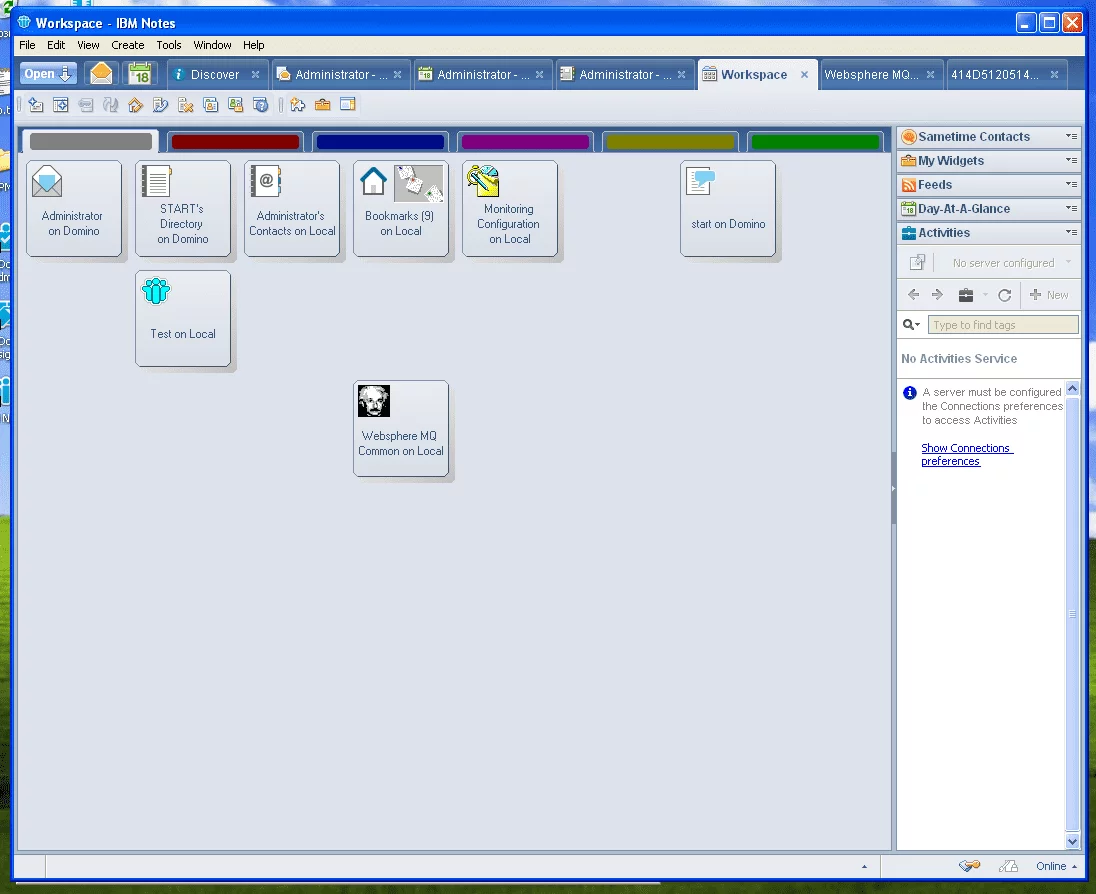
Task: Click the New button in Activities
Action: (1050, 295)
